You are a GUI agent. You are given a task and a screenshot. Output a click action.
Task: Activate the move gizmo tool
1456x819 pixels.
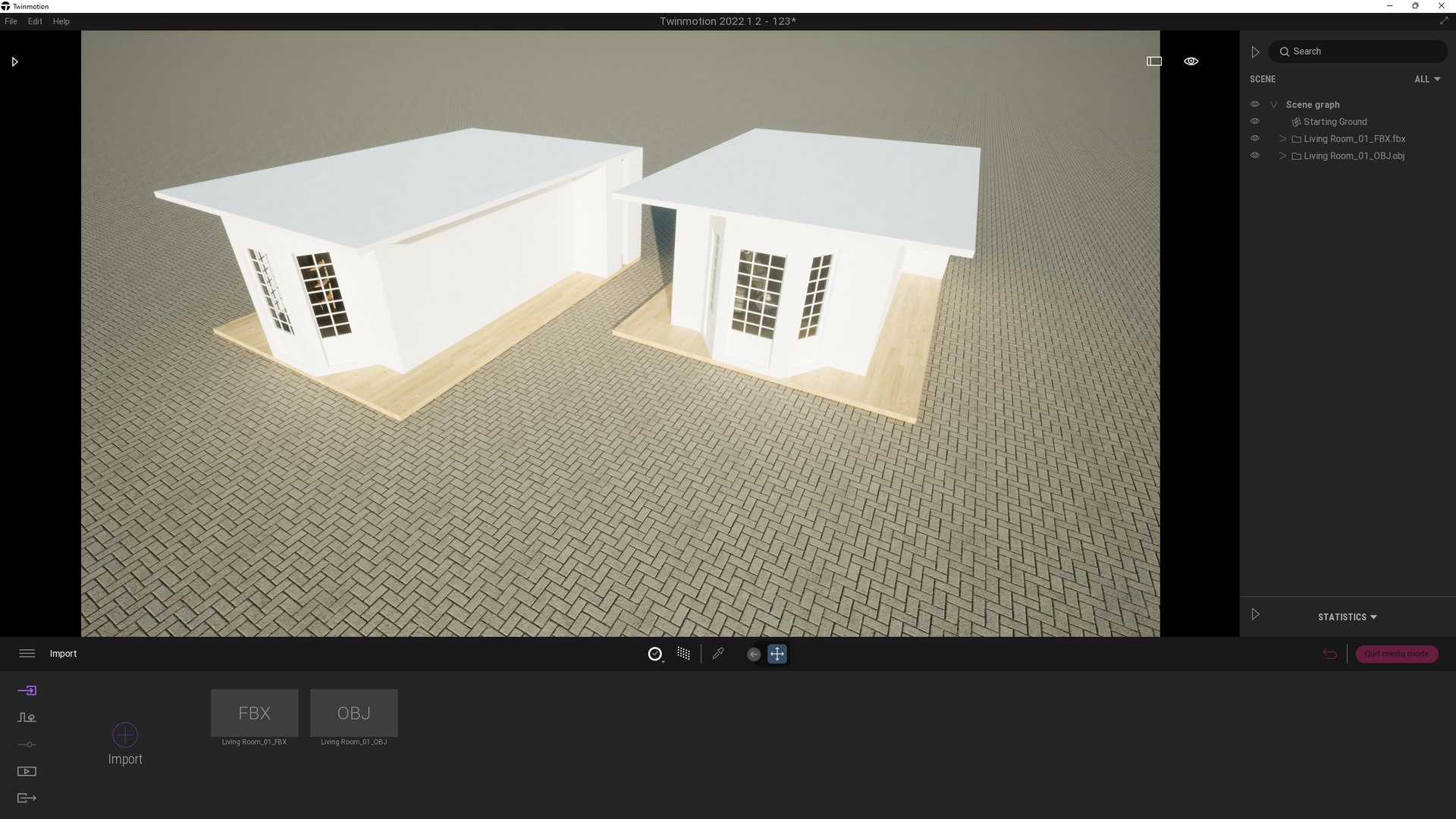tap(777, 654)
